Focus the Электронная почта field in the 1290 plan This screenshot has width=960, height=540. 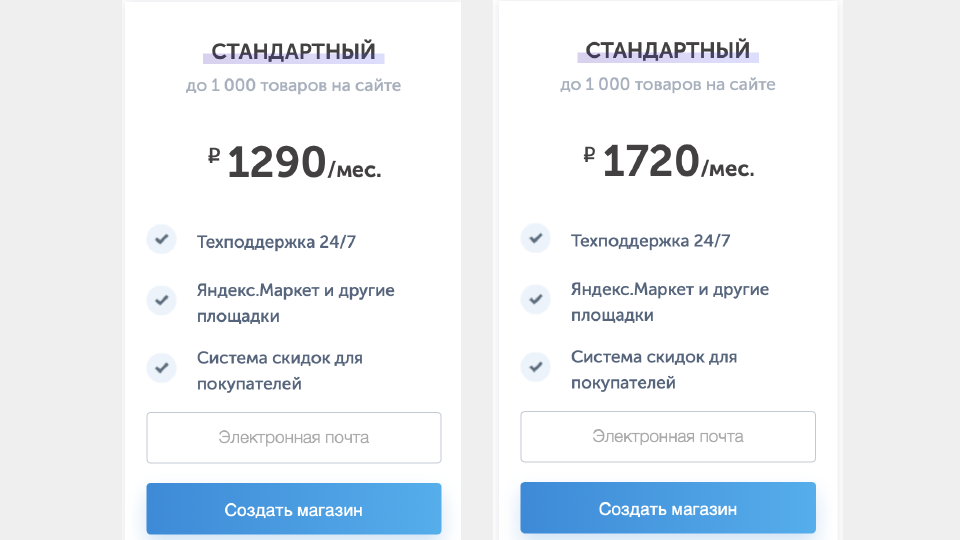pyautogui.click(x=294, y=438)
